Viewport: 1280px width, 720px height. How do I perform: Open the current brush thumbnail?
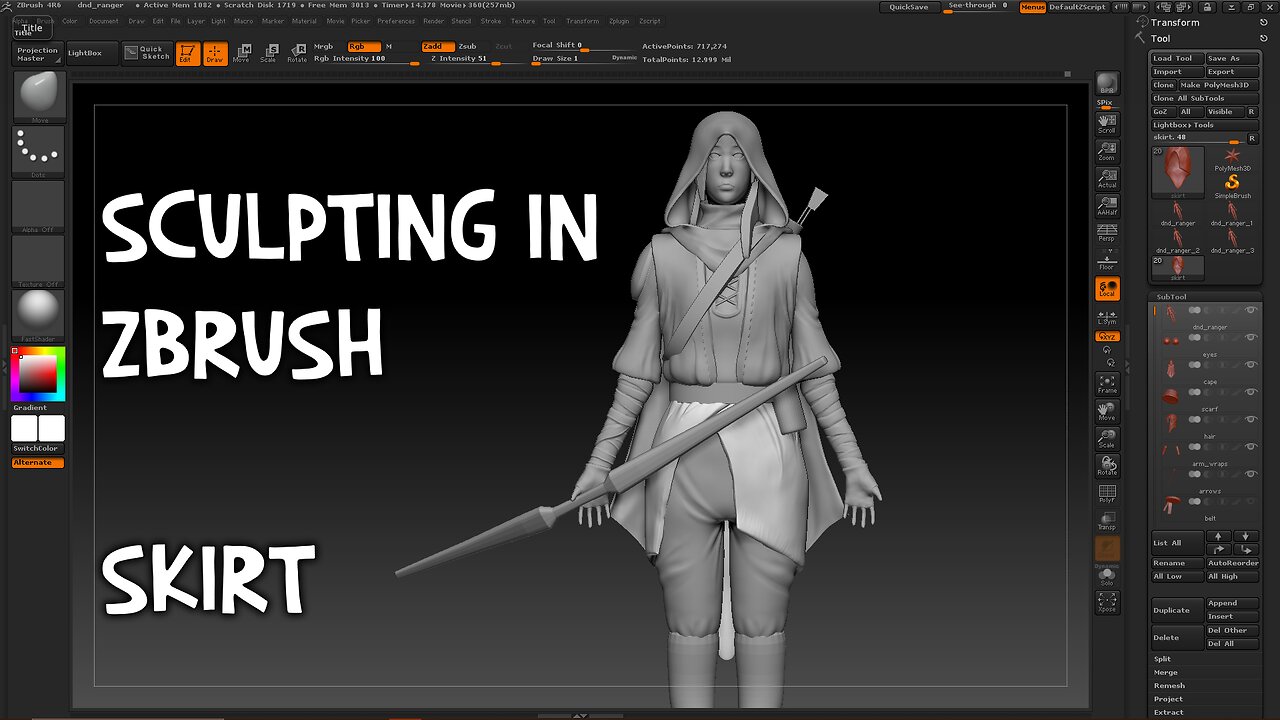click(38, 97)
